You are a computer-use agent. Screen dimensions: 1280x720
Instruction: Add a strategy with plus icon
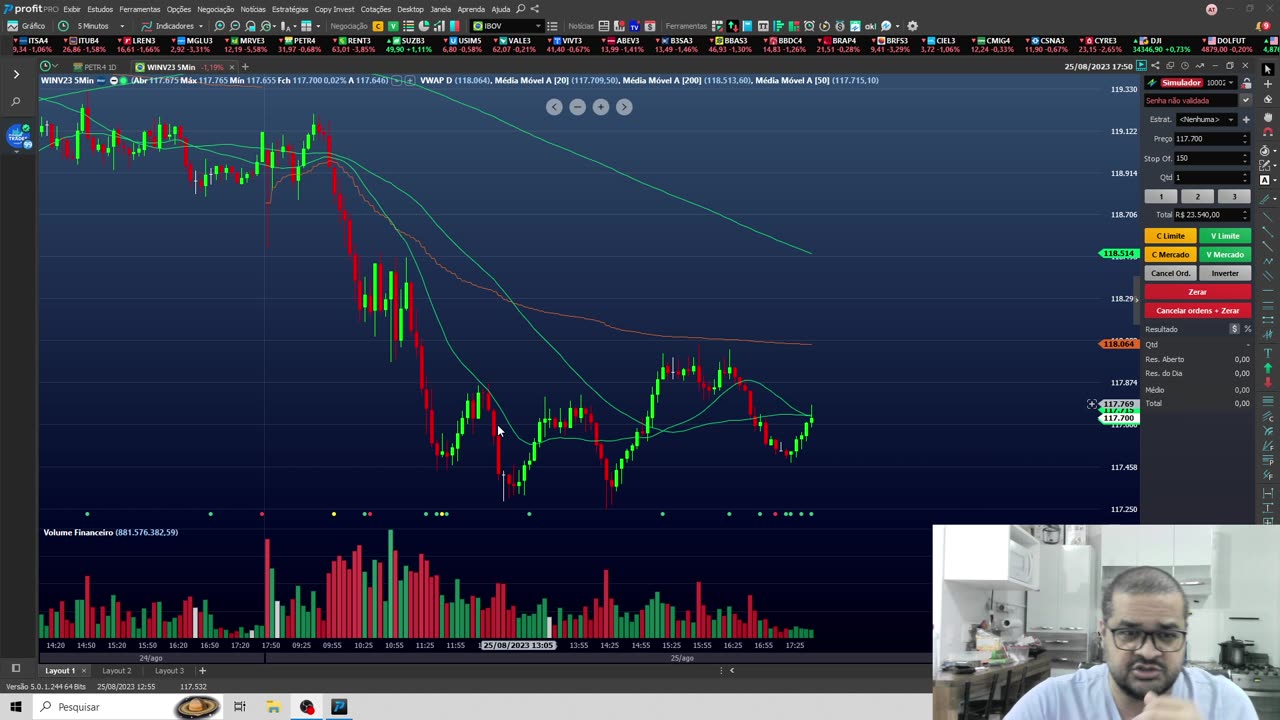pyautogui.click(x=1245, y=120)
